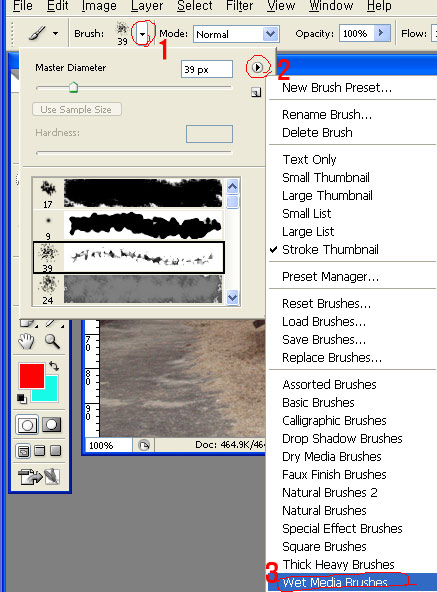This screenshot has width=437, height=592.
Task: Select Standard Screen Mode icon
Action: click(x=23, y=451)
